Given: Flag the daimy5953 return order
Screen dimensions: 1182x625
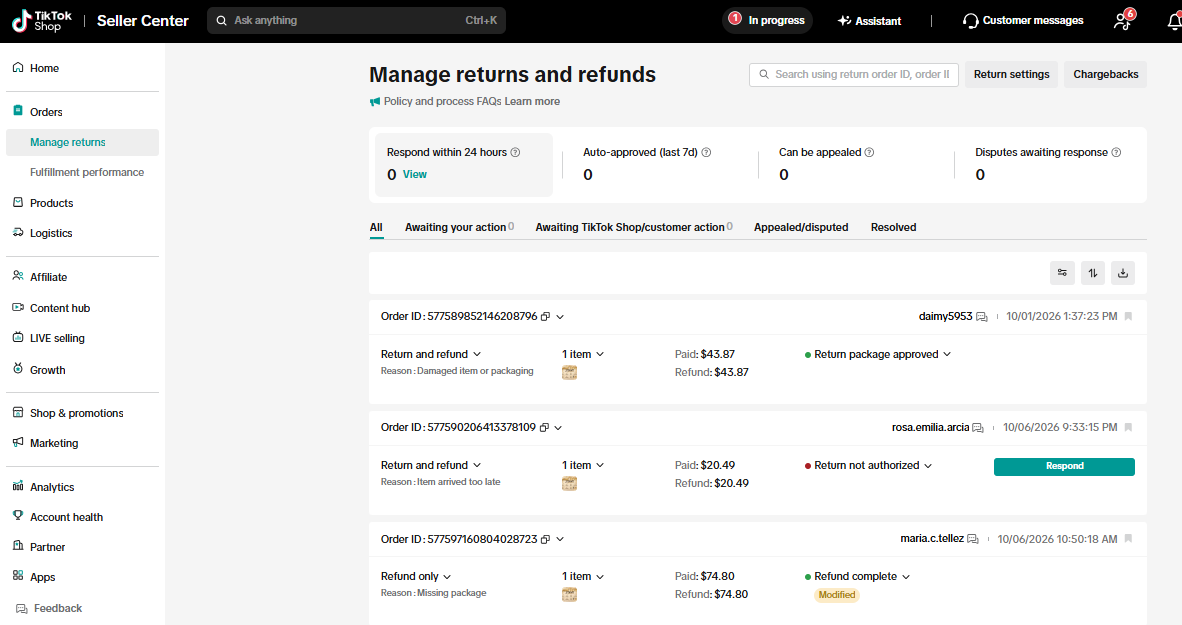Looking at the screenshot, I should click(1128, 317).
